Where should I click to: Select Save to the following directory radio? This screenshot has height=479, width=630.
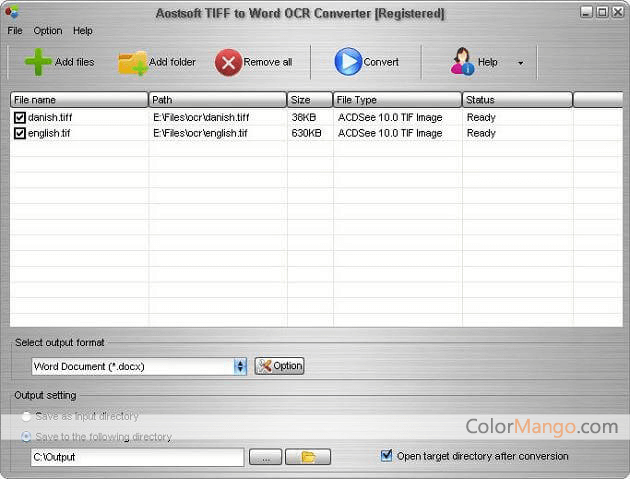[26, 436]
